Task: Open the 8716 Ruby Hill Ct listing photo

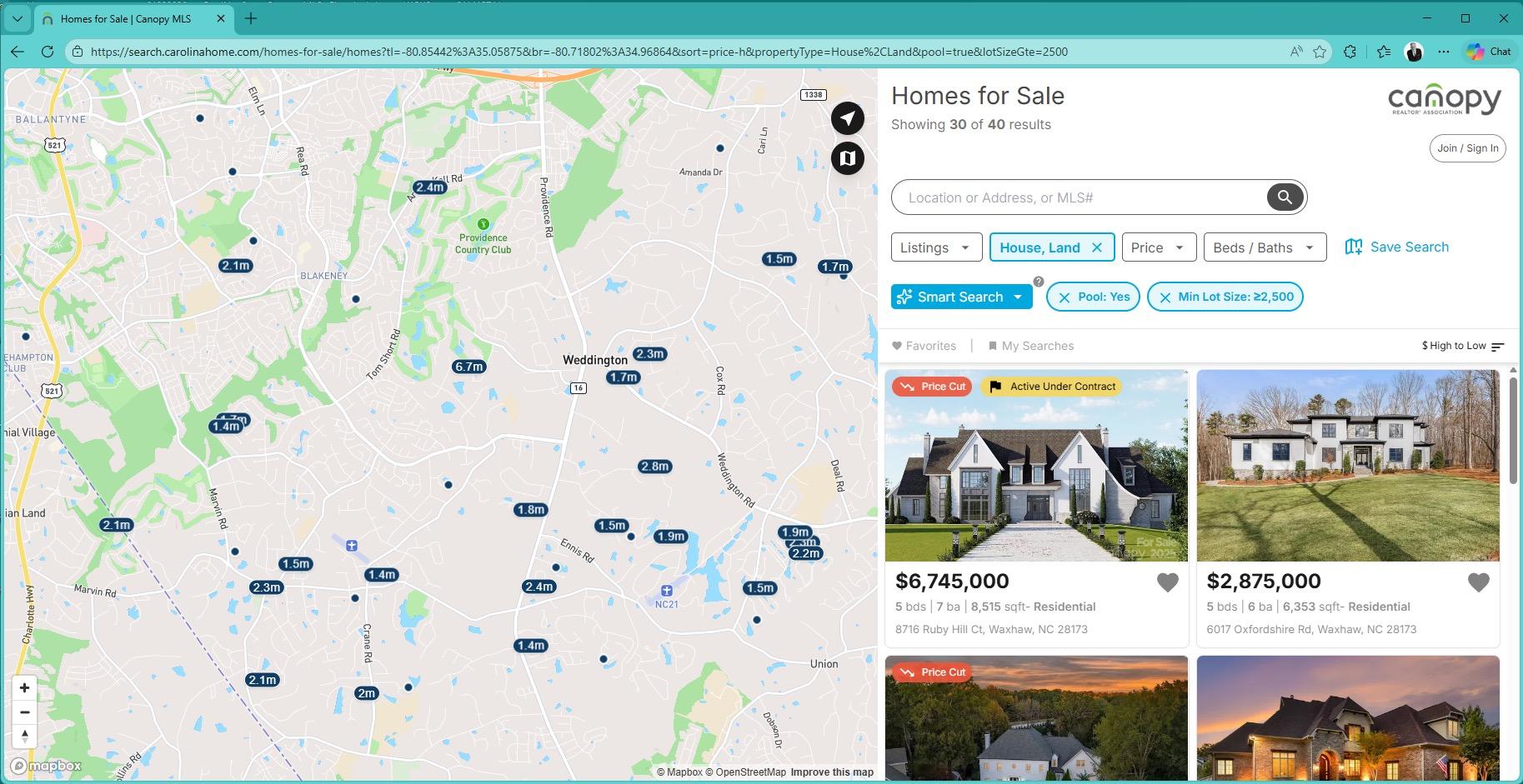Action: 1036,466
